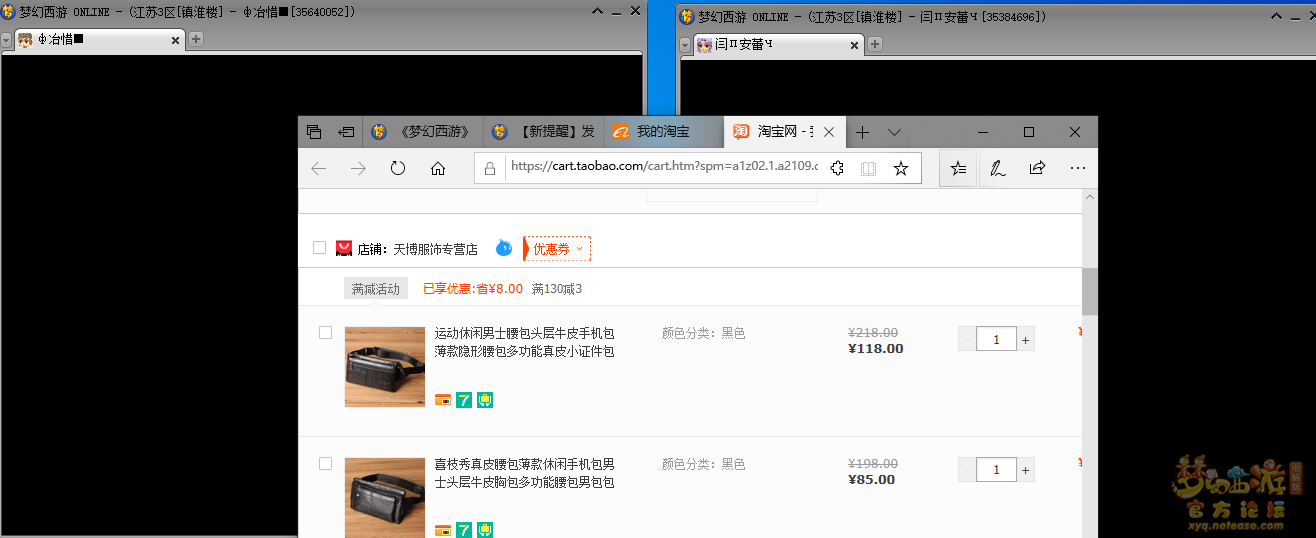Click the add notes pen icon
The width and height of the screenshot is (1316, 538).
(x=997, y=169)
